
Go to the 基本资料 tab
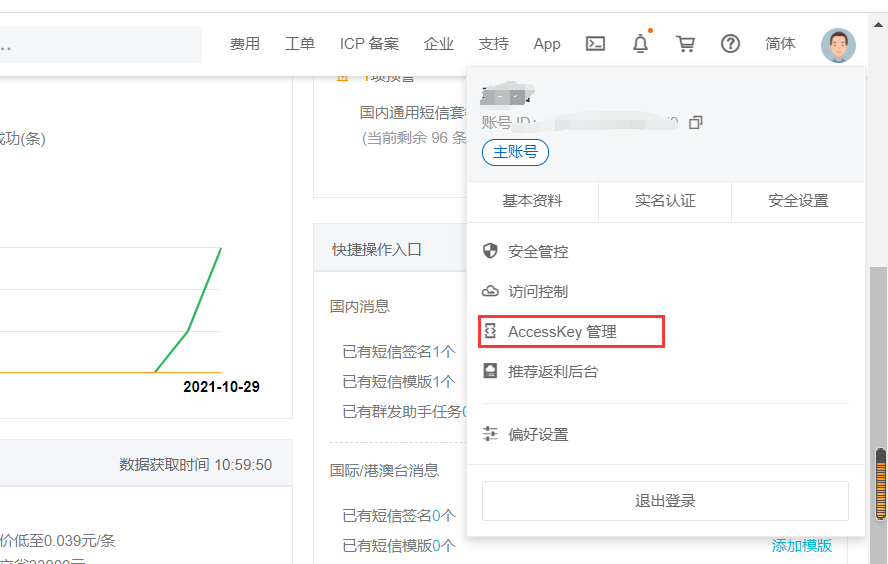tap(532, 201)
